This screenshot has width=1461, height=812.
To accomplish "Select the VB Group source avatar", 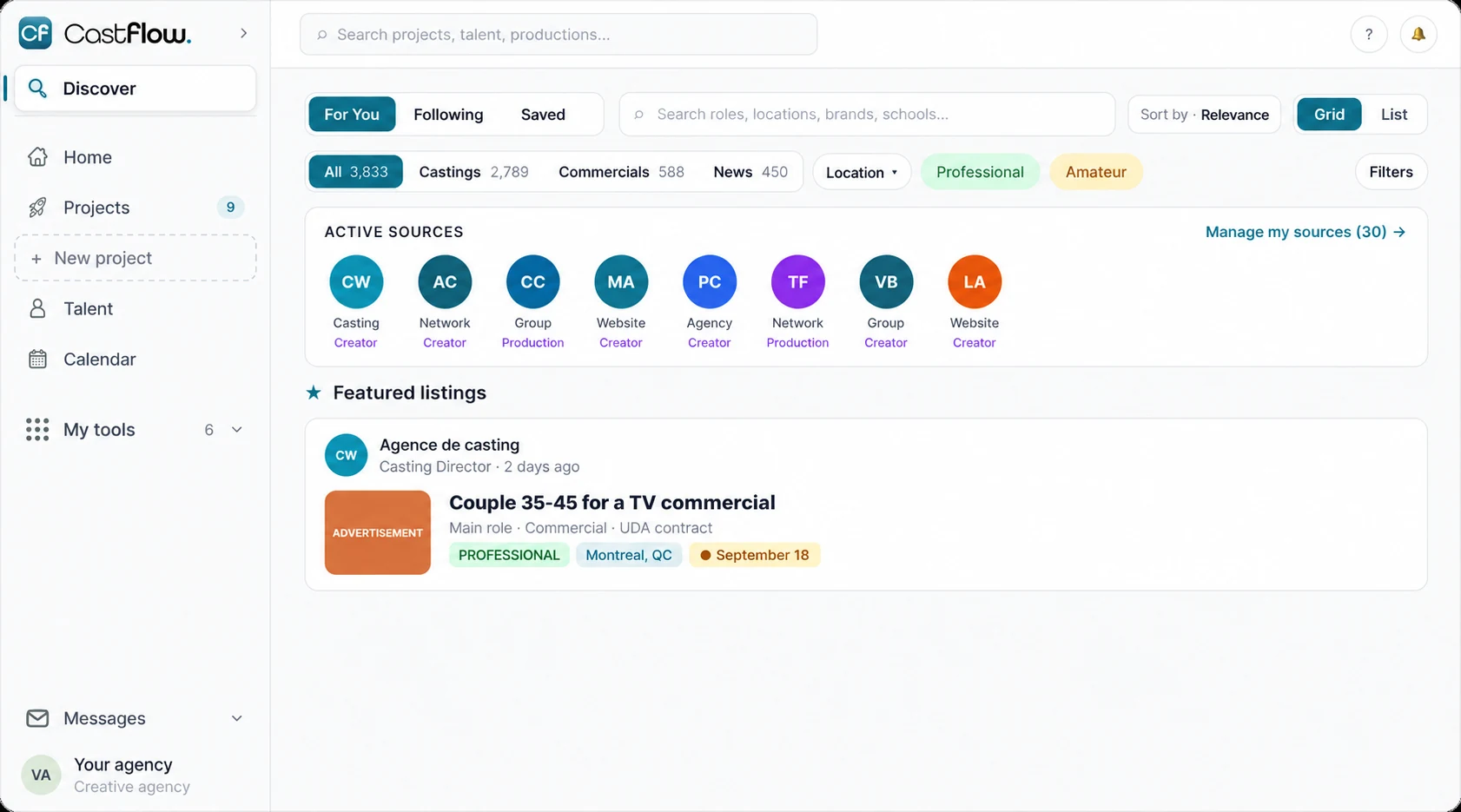I will tap(886, 282).
